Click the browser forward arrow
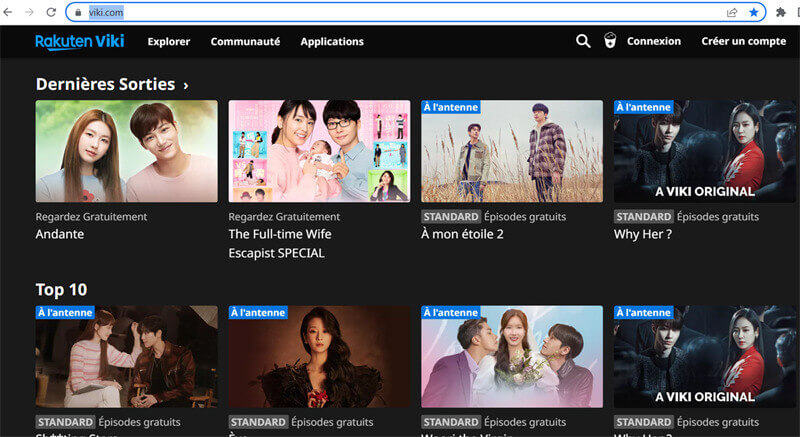Image resolution: width=800 pixels, height=437 pixels. tap(29, 12)
